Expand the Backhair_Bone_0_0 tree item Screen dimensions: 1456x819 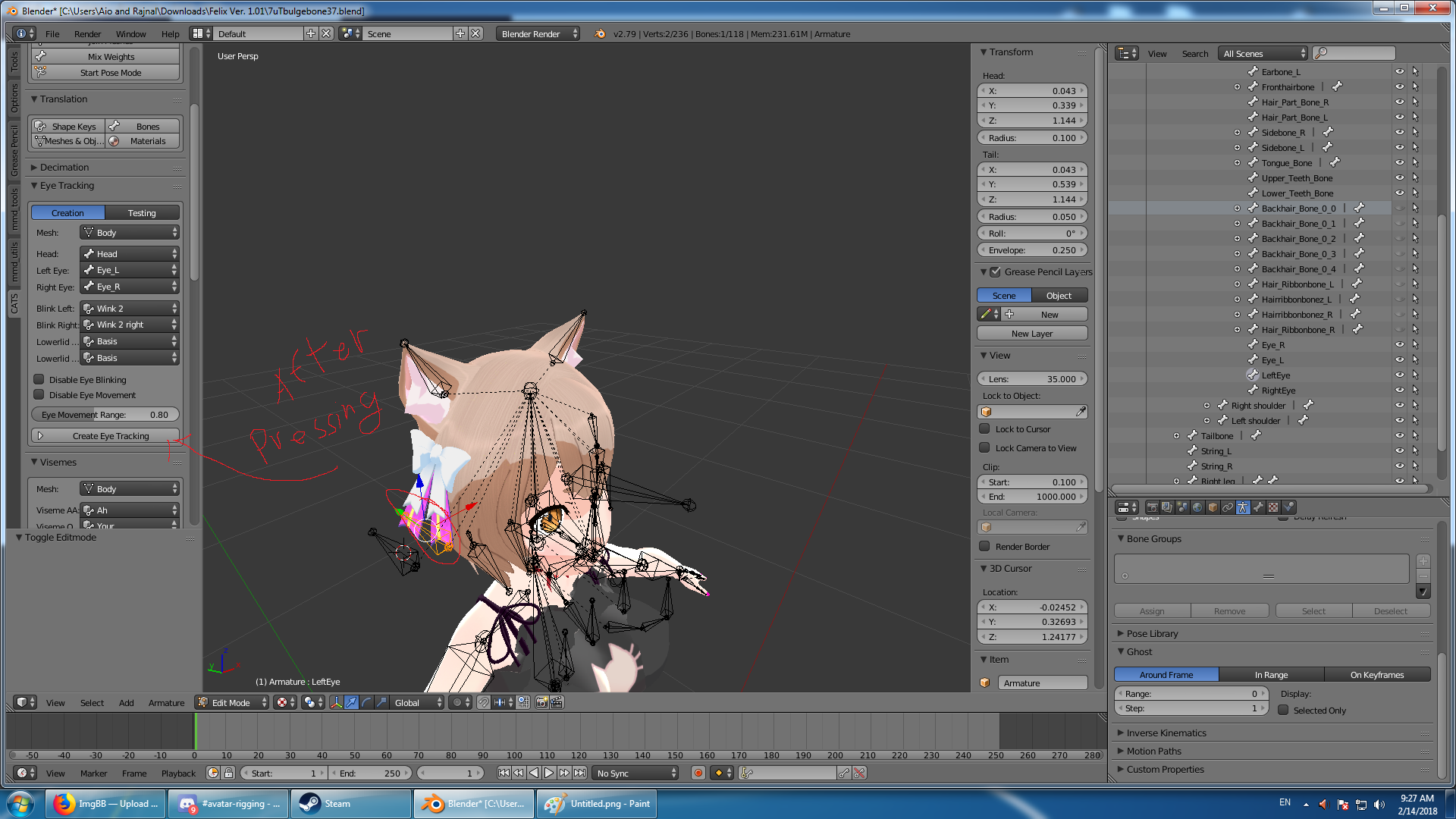point(1237,208)
